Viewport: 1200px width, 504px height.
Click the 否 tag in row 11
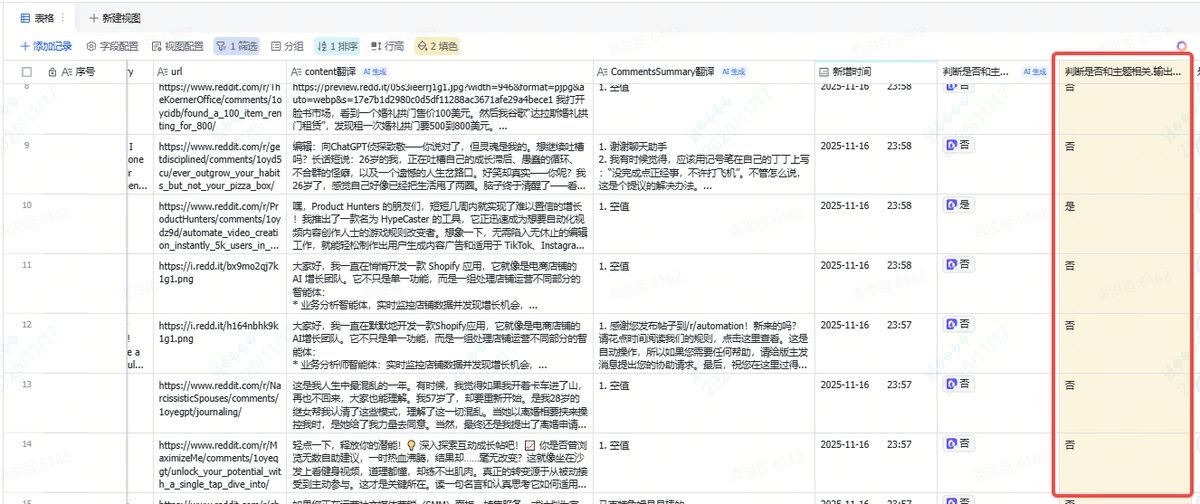958,265
